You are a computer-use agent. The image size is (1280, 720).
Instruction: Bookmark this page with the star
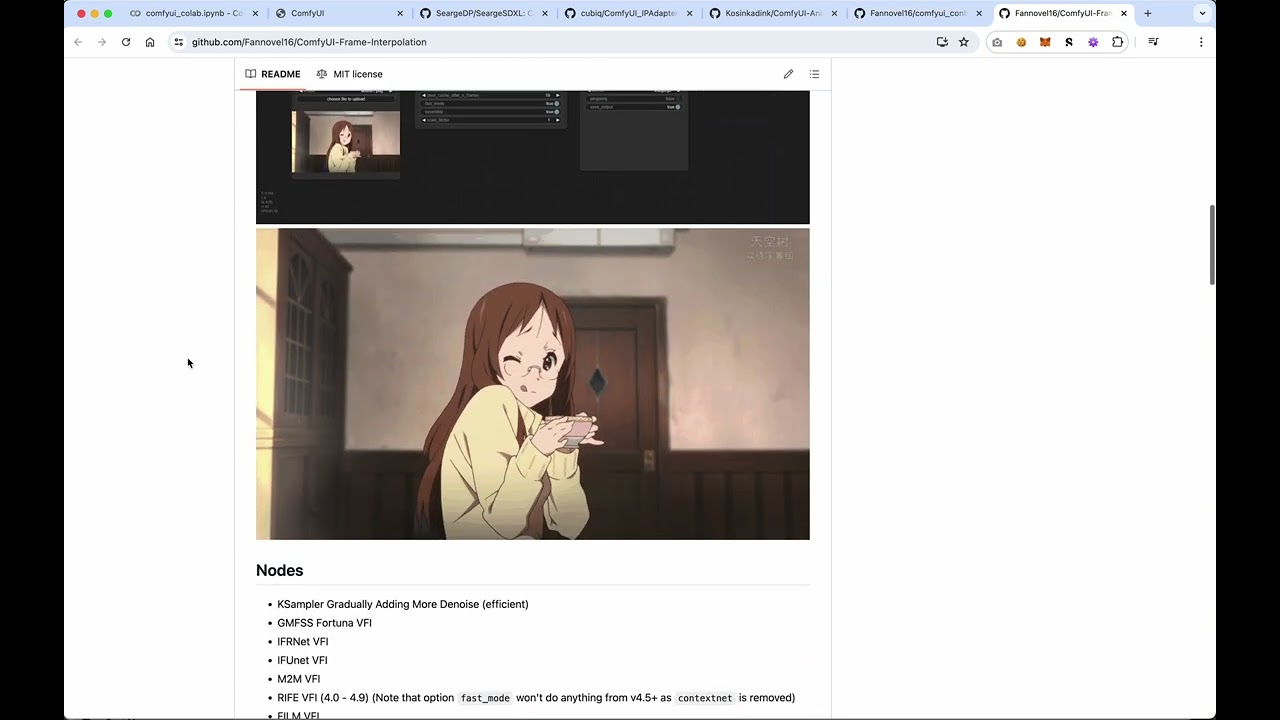964,42
